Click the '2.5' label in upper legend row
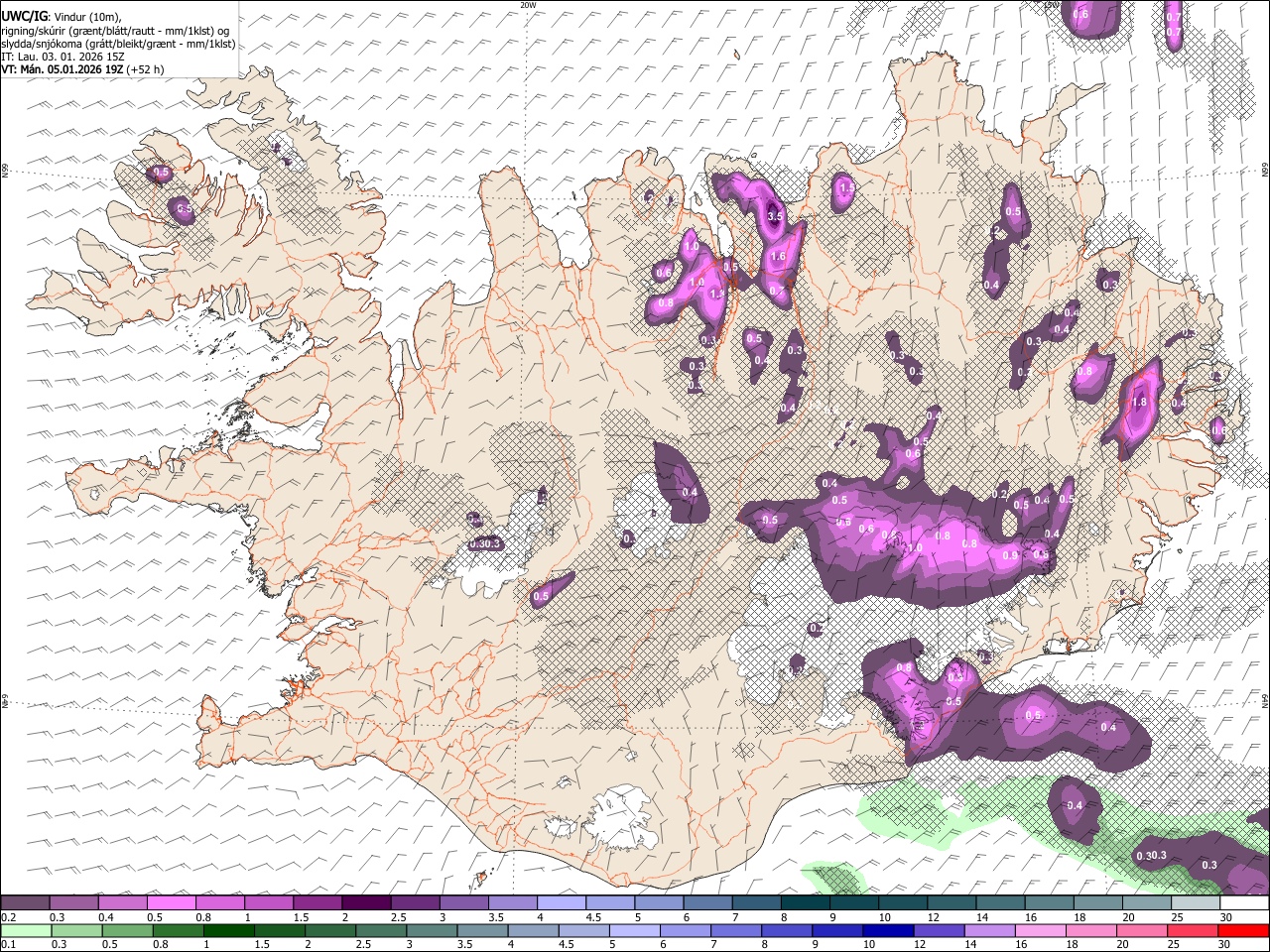This screenshot has height=952, width=1270. point(399,917)
